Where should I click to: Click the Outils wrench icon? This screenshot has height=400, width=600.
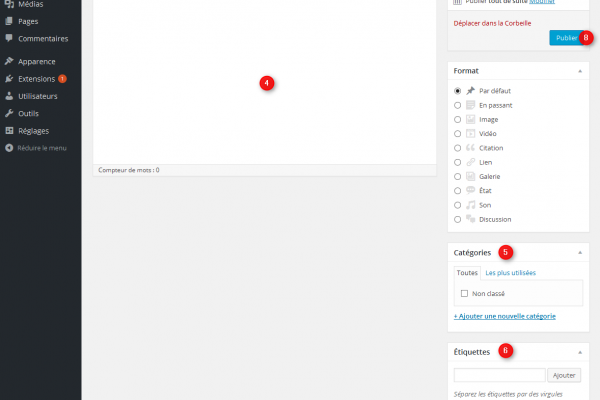[9, 113]
